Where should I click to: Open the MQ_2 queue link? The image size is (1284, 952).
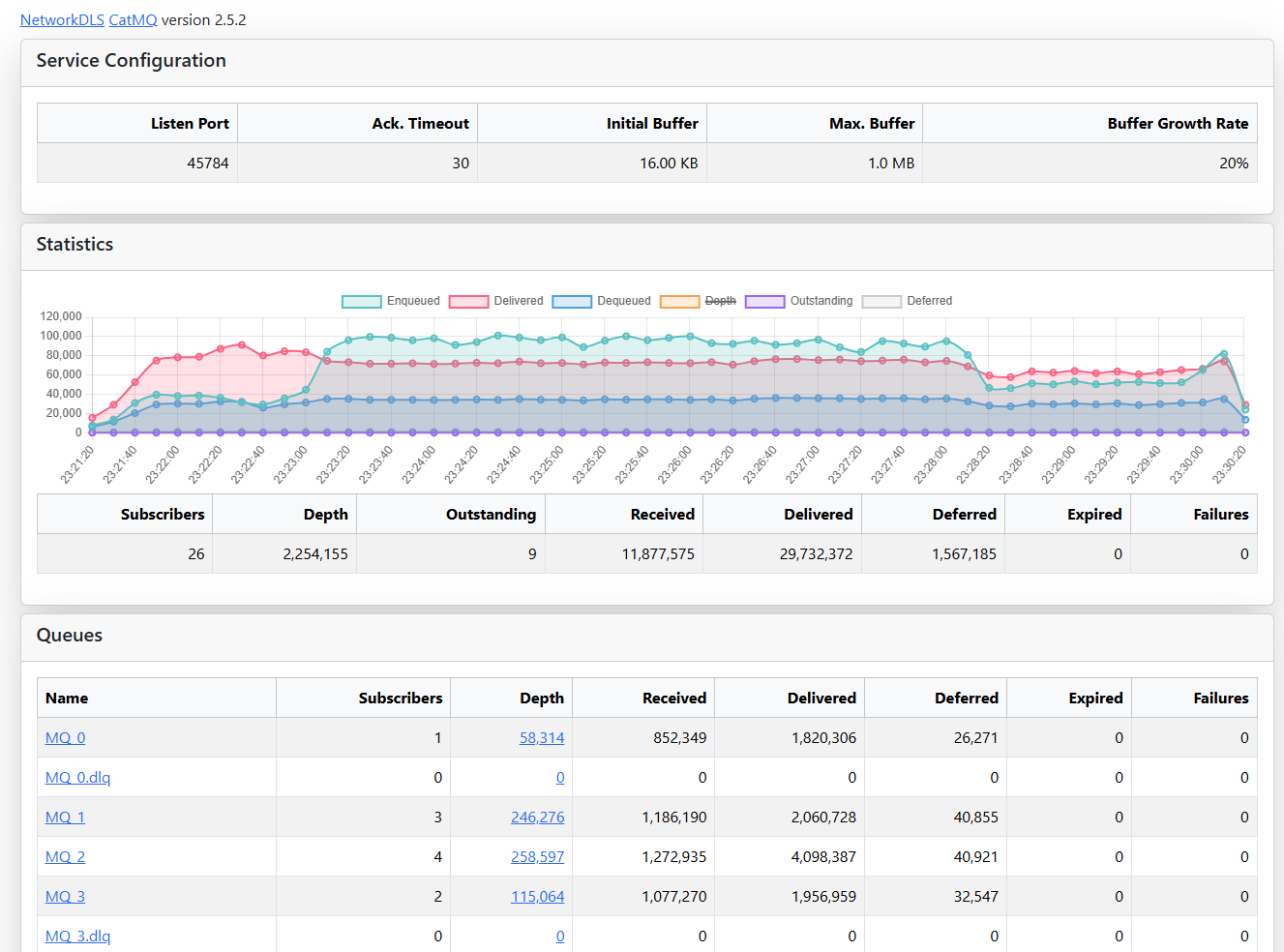pyautogui.click(x=65, y=857)
